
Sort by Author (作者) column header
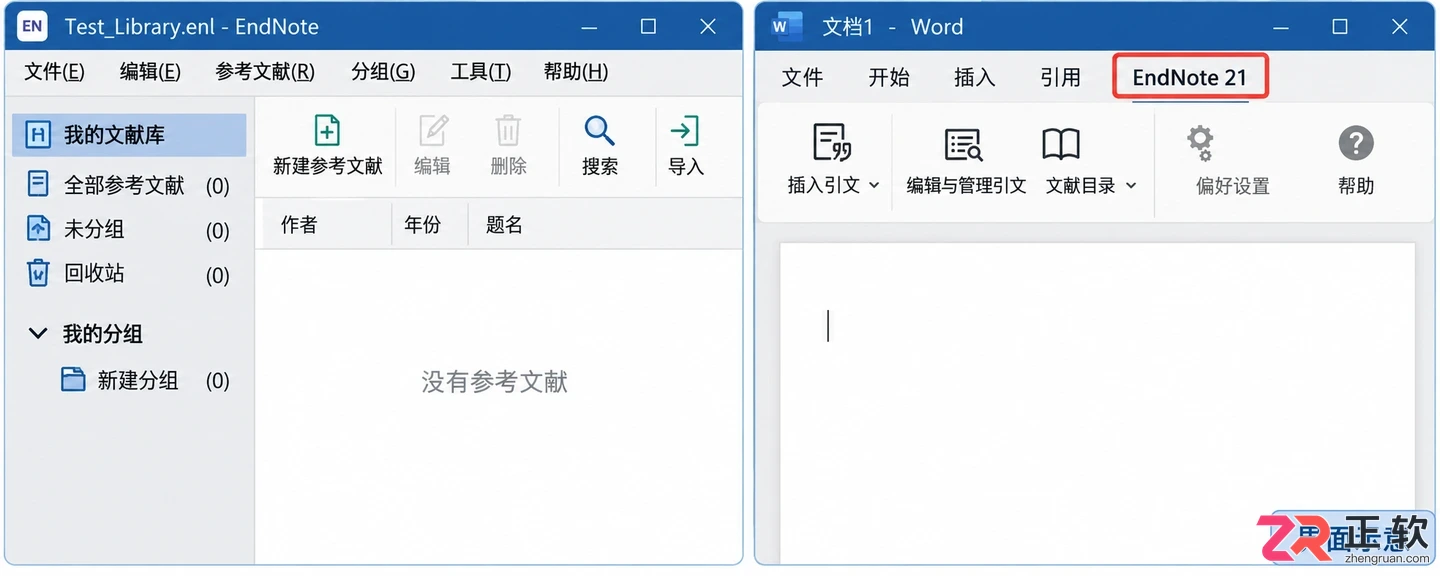coord(298,225)
